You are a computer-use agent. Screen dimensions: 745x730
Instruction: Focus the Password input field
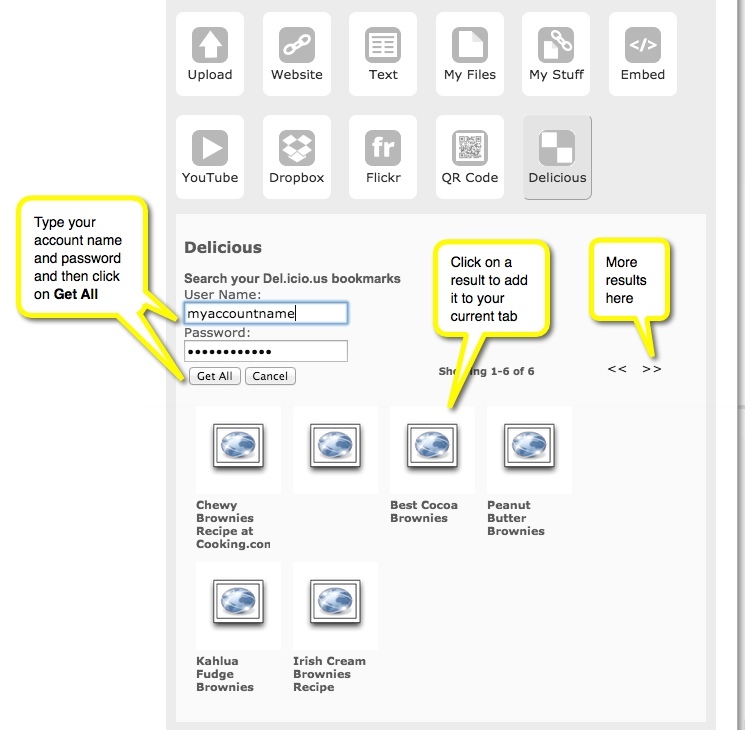point(266,351)
